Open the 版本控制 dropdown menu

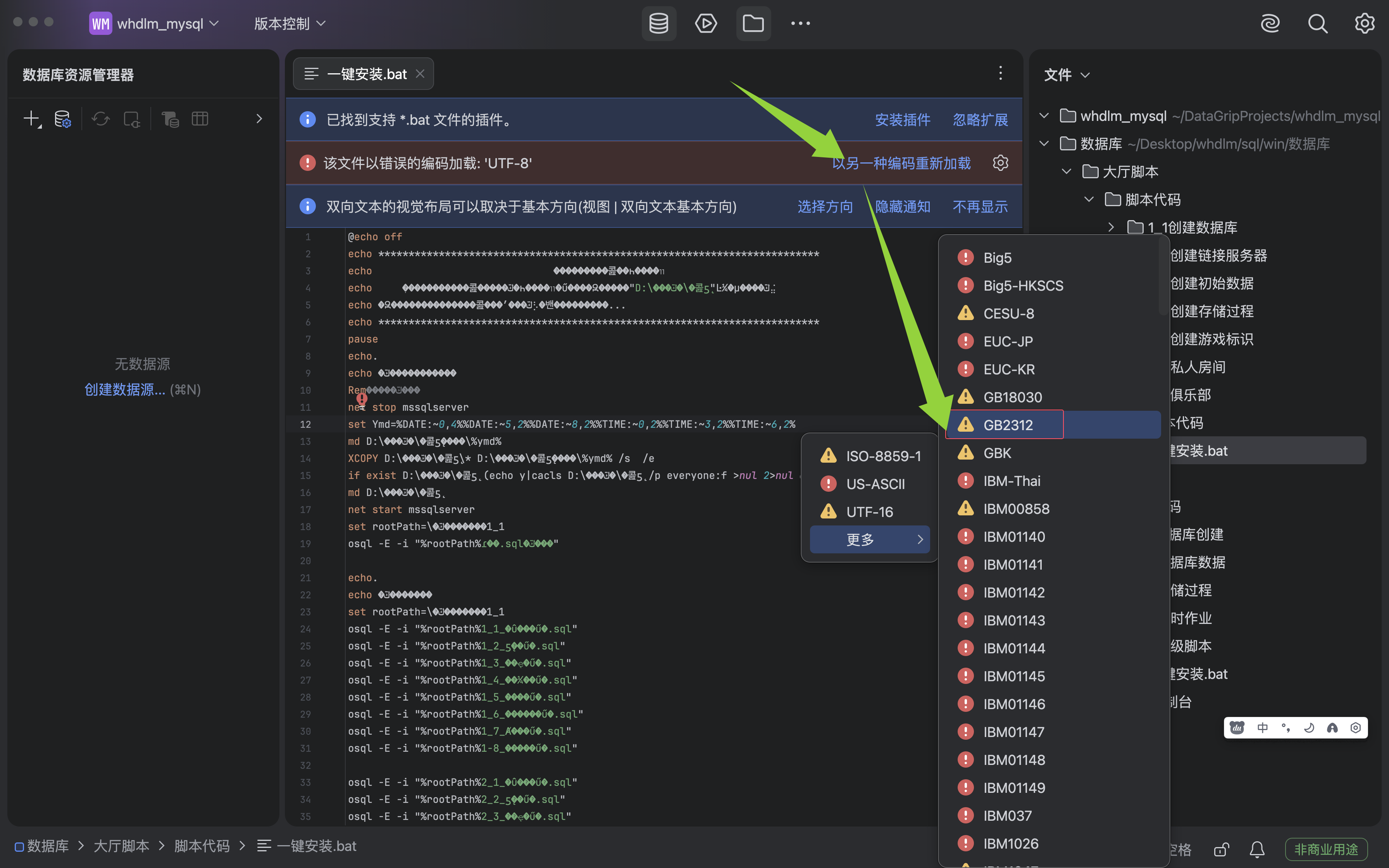click(289, 24)
